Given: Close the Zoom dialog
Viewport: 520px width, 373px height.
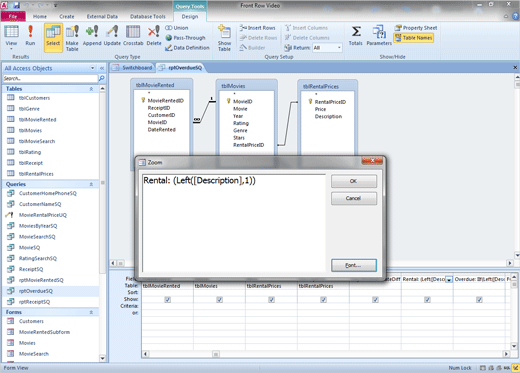Looking at the screenshot, I should (x=372, y=161).
